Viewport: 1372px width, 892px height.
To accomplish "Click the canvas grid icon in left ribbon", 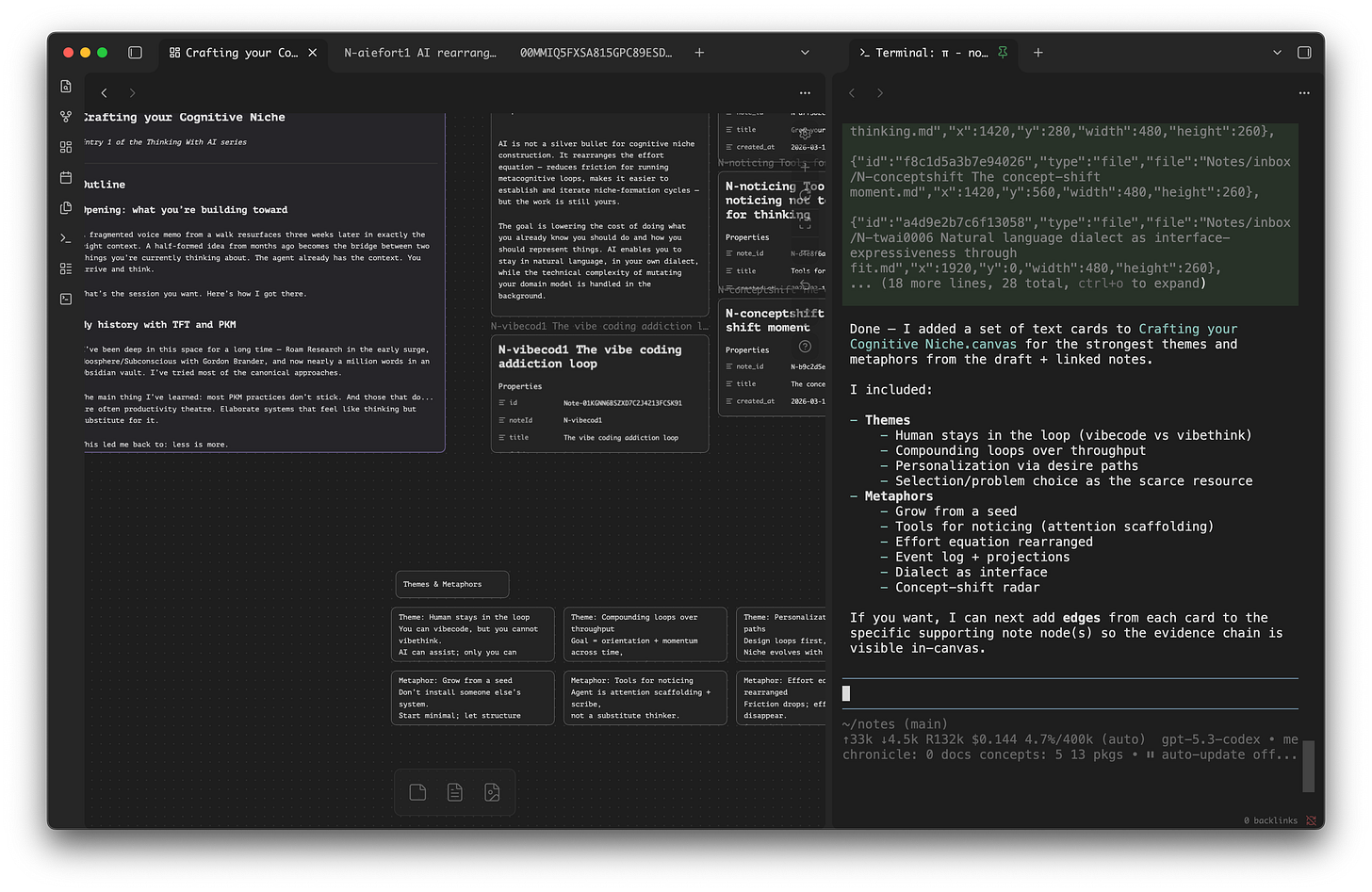I will coord(66,147).
